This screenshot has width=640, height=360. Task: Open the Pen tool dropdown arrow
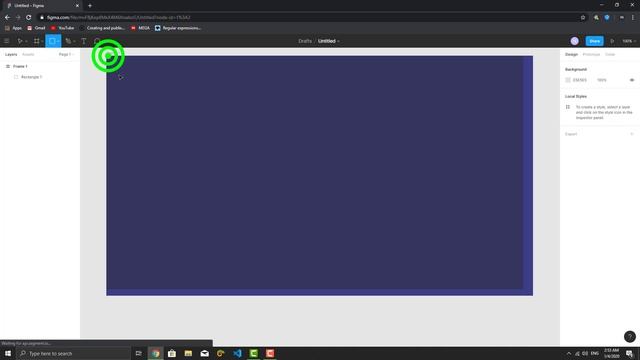click(x=74, y=41)
